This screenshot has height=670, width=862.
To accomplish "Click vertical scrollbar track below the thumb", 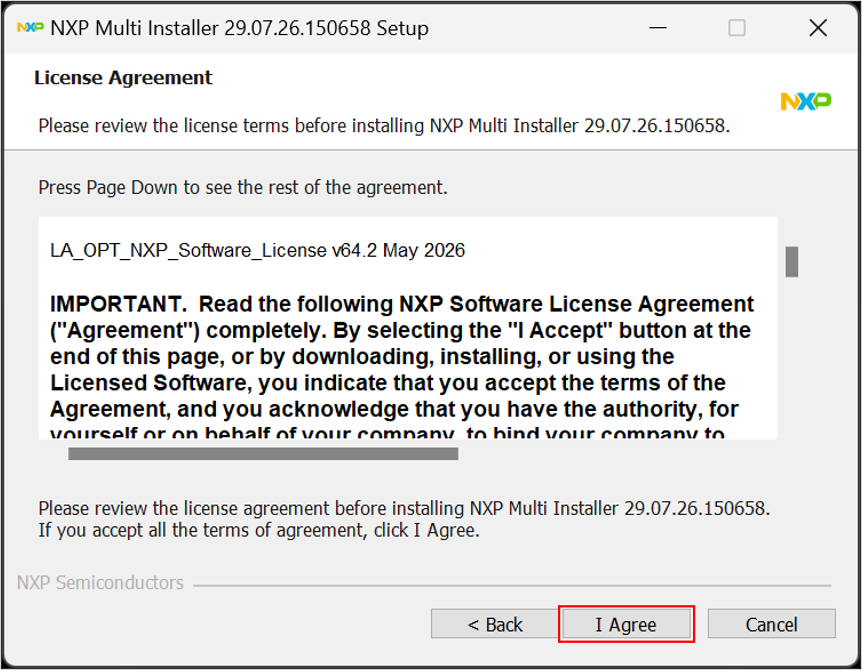I will pyautogui.click(x=792, y=357).
